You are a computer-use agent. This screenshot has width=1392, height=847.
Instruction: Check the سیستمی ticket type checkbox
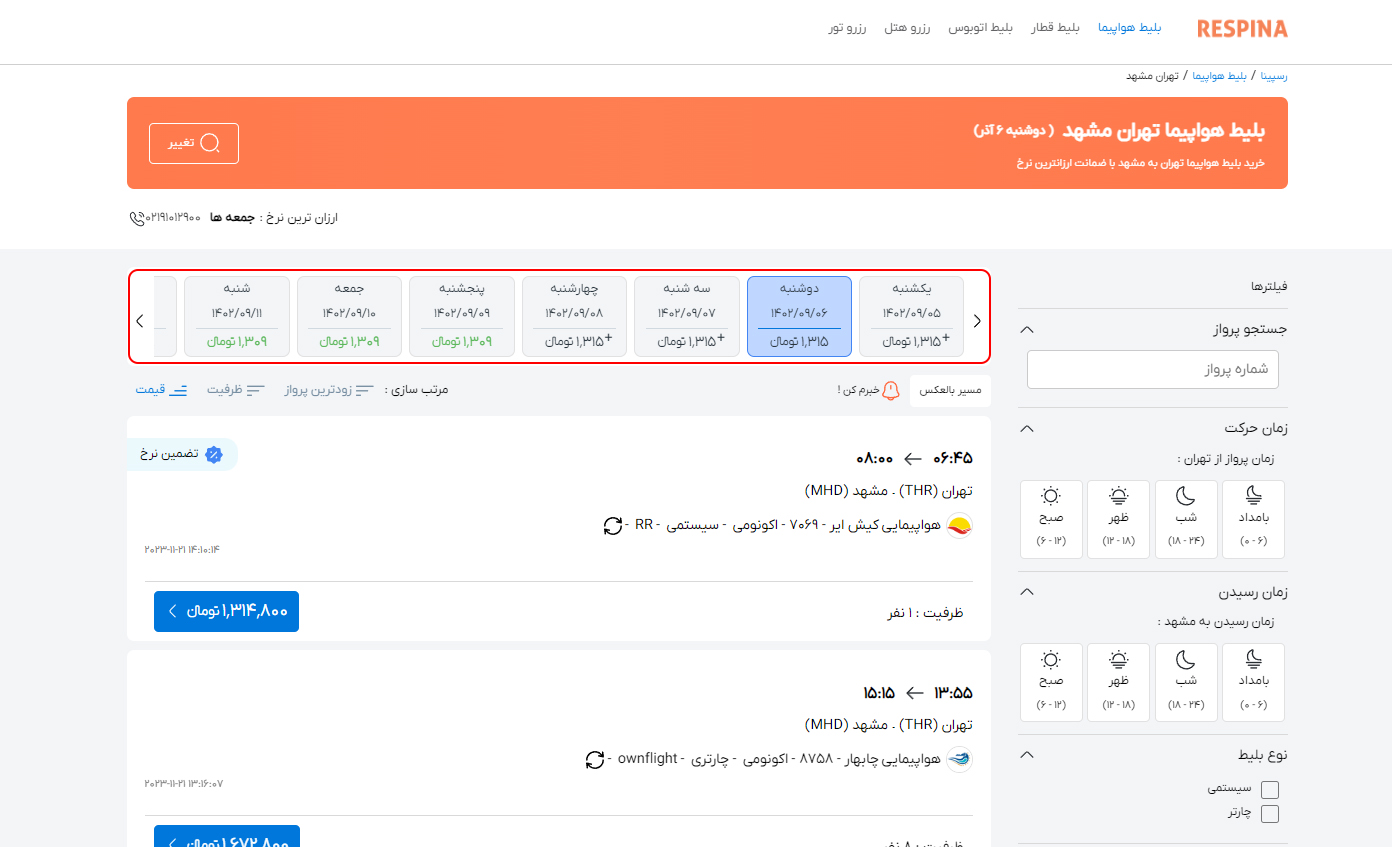[x=1269, y=789]
